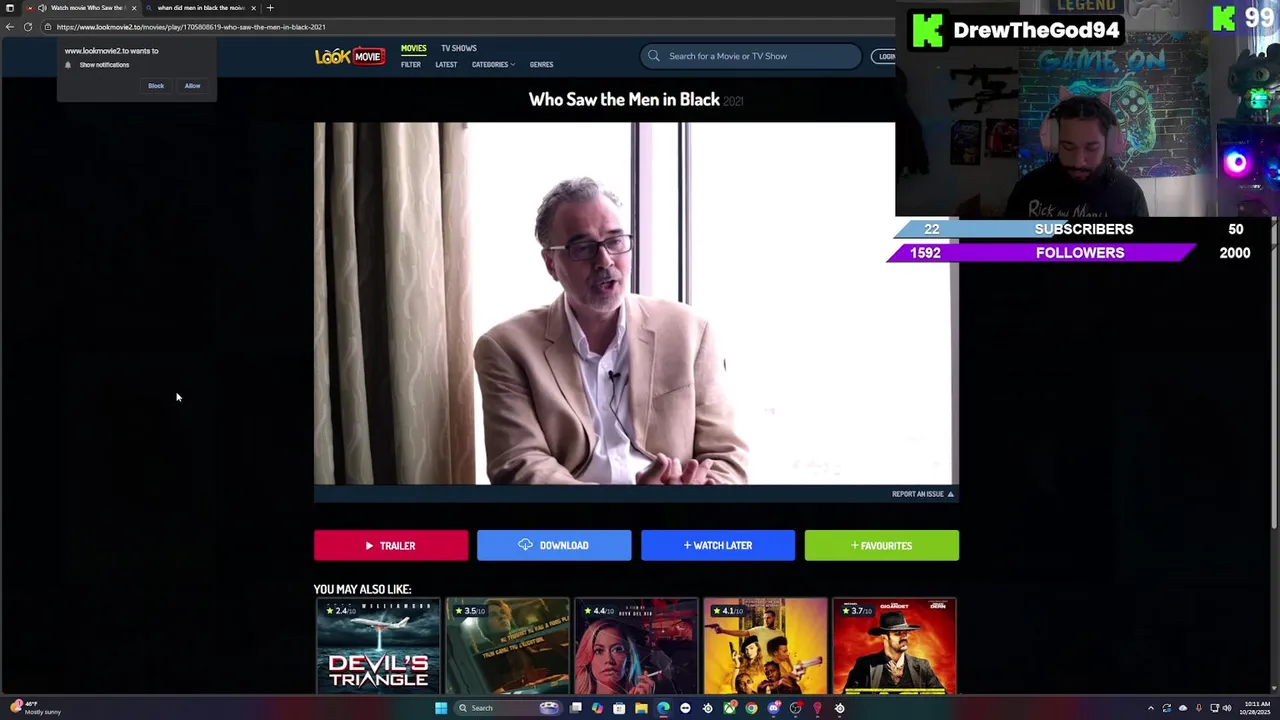Expand the Report an Issue panel
This screenshot has width=1280, height=720.
(x=923, y=494)
